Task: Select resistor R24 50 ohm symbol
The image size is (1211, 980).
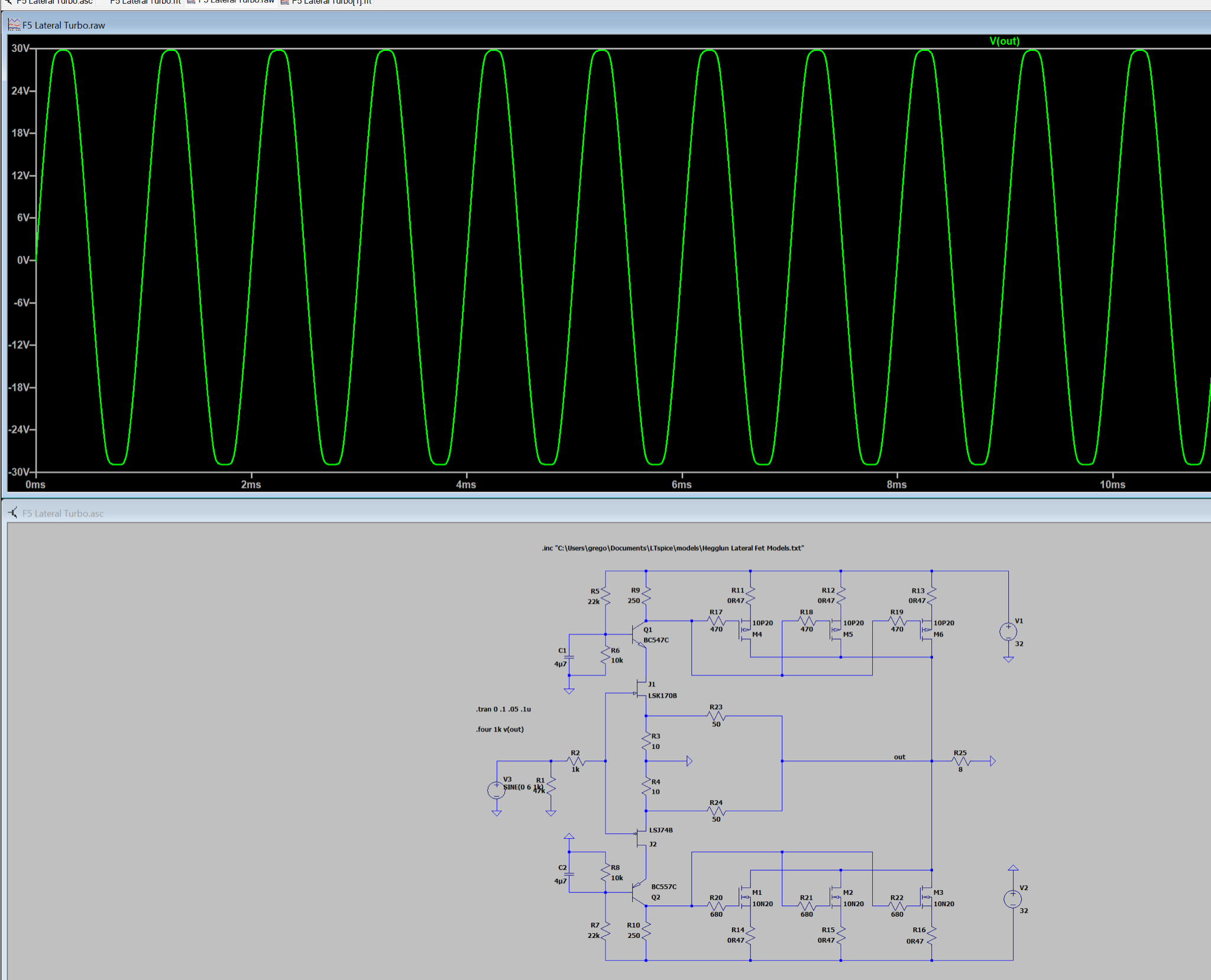Action: 716,811
